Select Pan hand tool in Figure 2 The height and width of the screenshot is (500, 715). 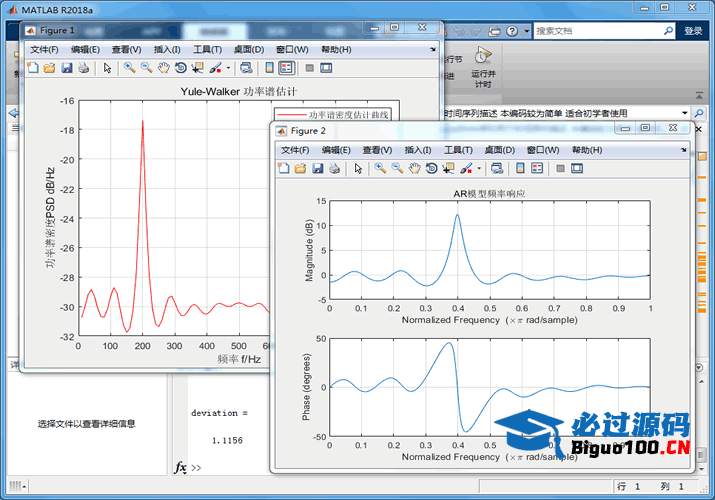point(414,168)
